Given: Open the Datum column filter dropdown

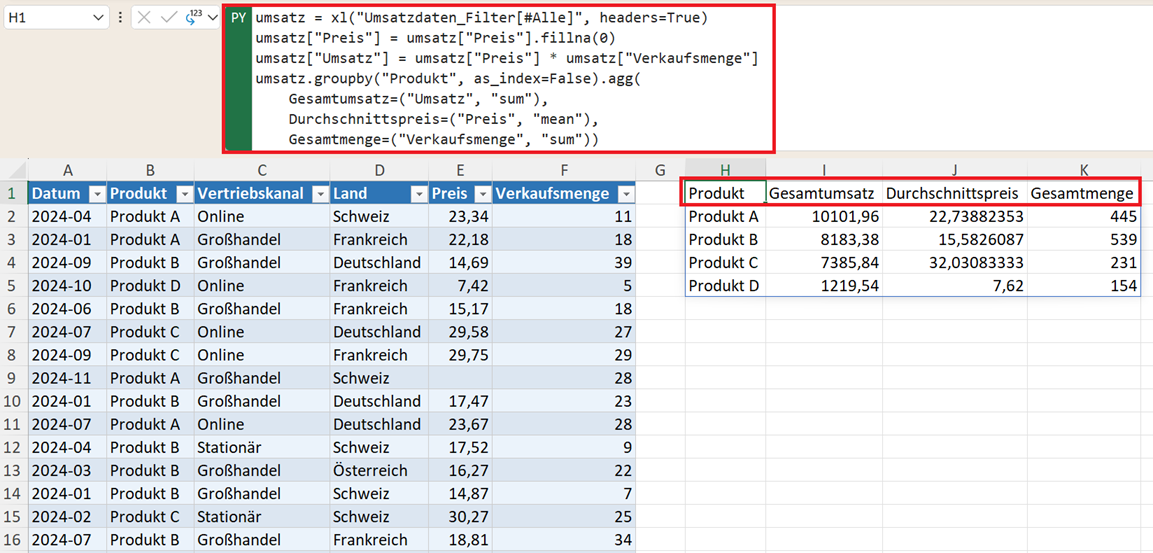Looking at the screenshot, I should 96,194.
